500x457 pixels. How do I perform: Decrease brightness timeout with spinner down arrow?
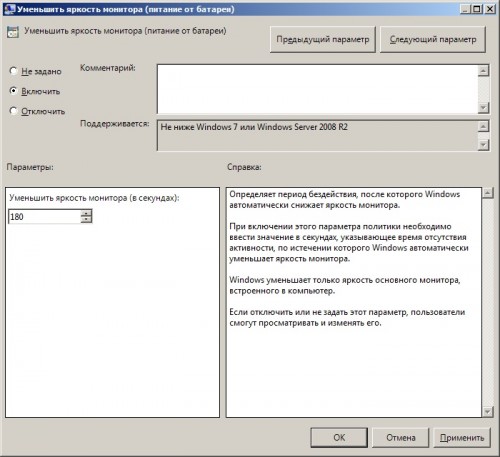pyautogui.click(x=86, y=220)
